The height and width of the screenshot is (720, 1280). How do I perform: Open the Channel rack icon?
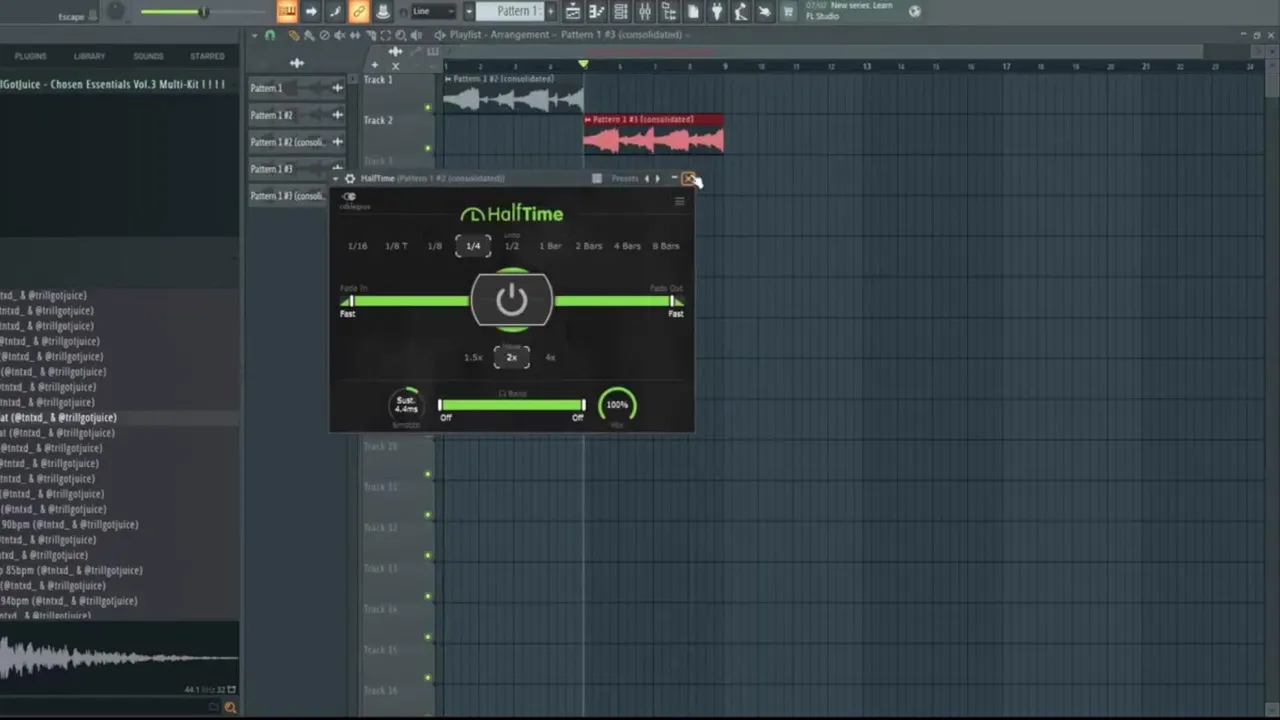pyautogui.click(x=620, y=11)
